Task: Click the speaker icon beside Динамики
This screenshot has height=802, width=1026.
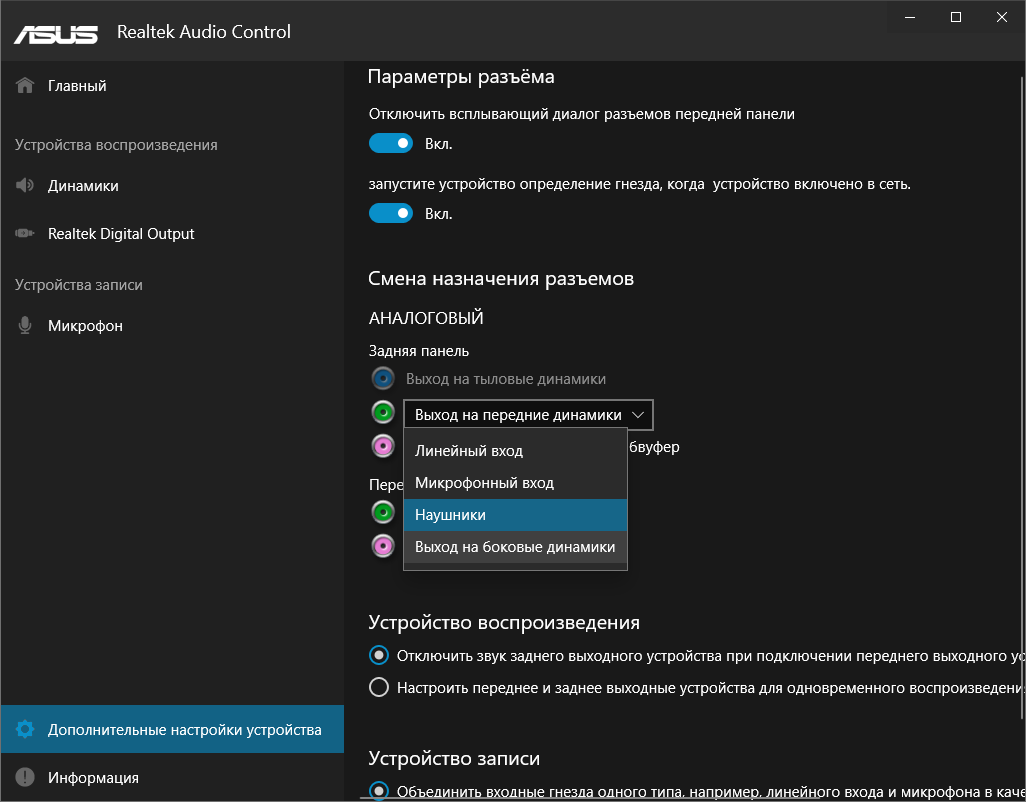Action: 26,186
